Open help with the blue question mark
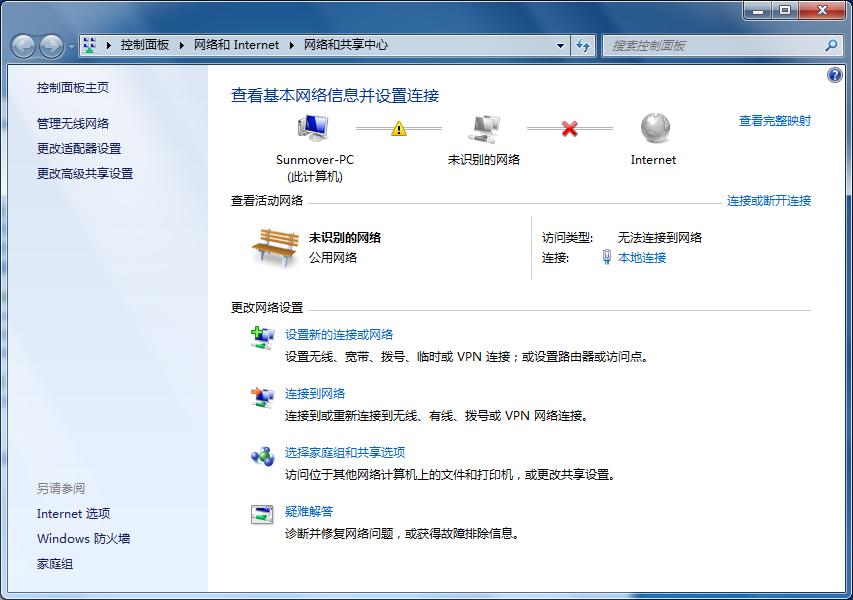This screenshot has width=853, height=600. pyautogui.click(x=835, y=75)
